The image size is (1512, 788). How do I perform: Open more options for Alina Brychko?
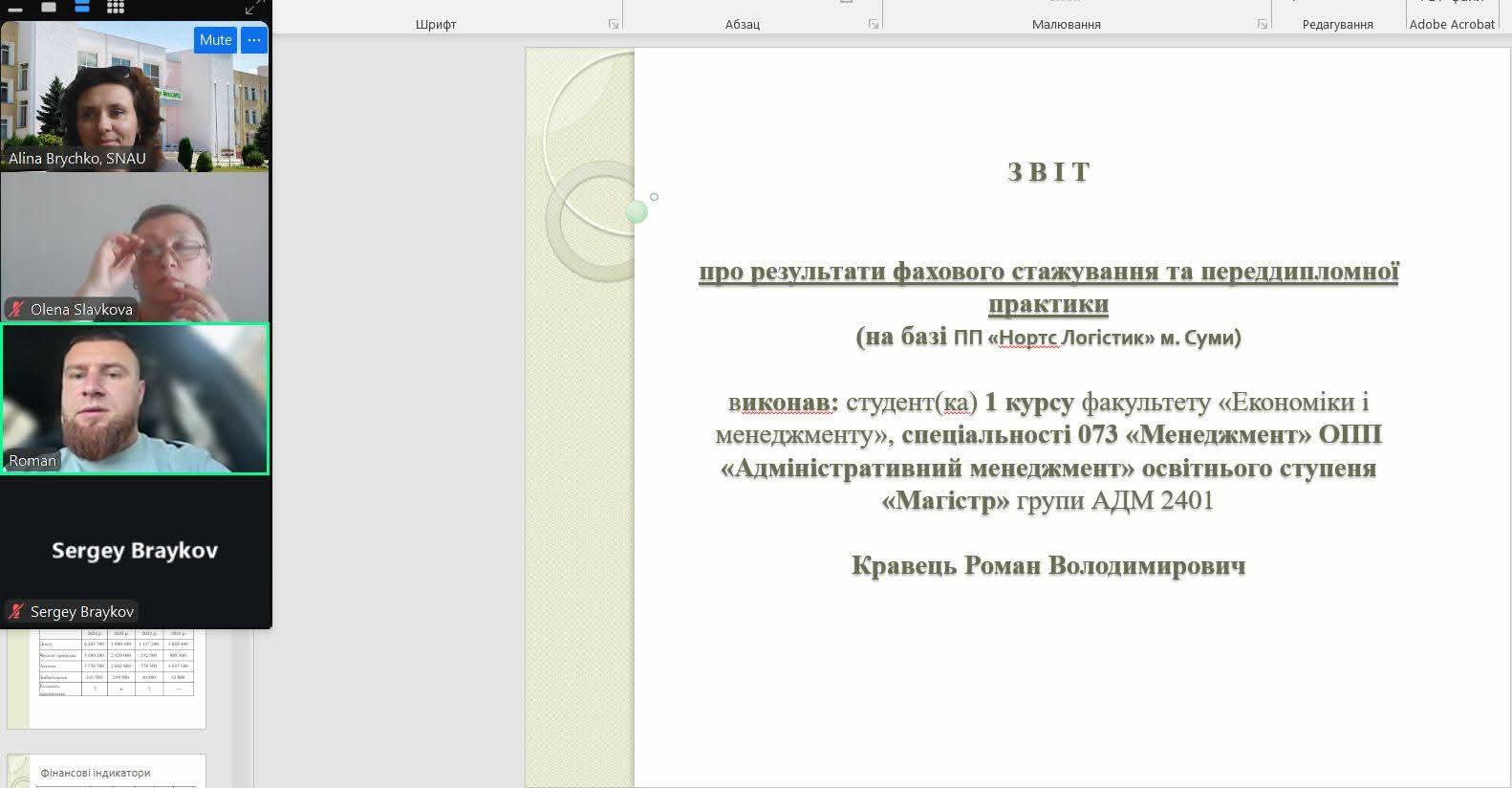[253, 40]
